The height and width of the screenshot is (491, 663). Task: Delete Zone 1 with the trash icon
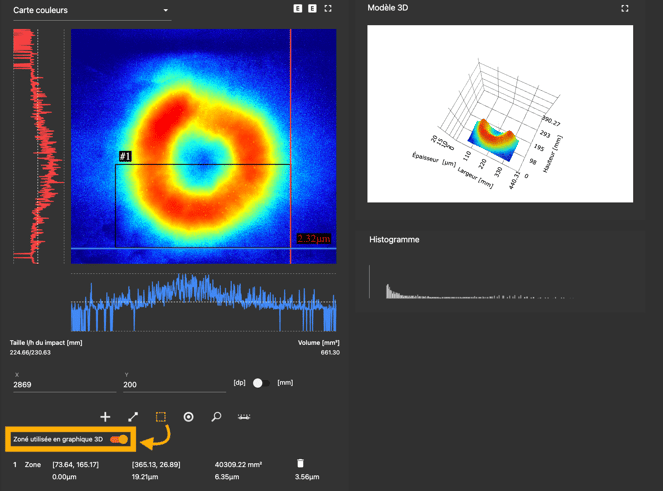300,464
